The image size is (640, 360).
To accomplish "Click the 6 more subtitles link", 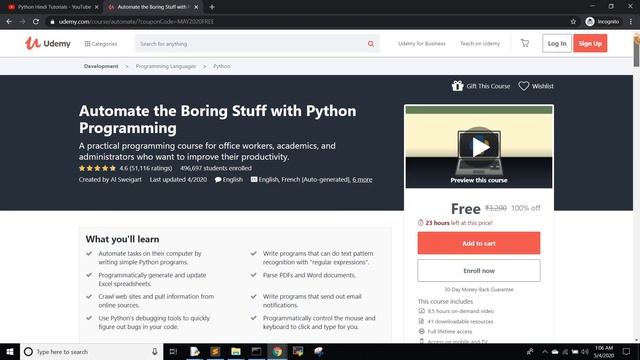I will coord(362,180).
